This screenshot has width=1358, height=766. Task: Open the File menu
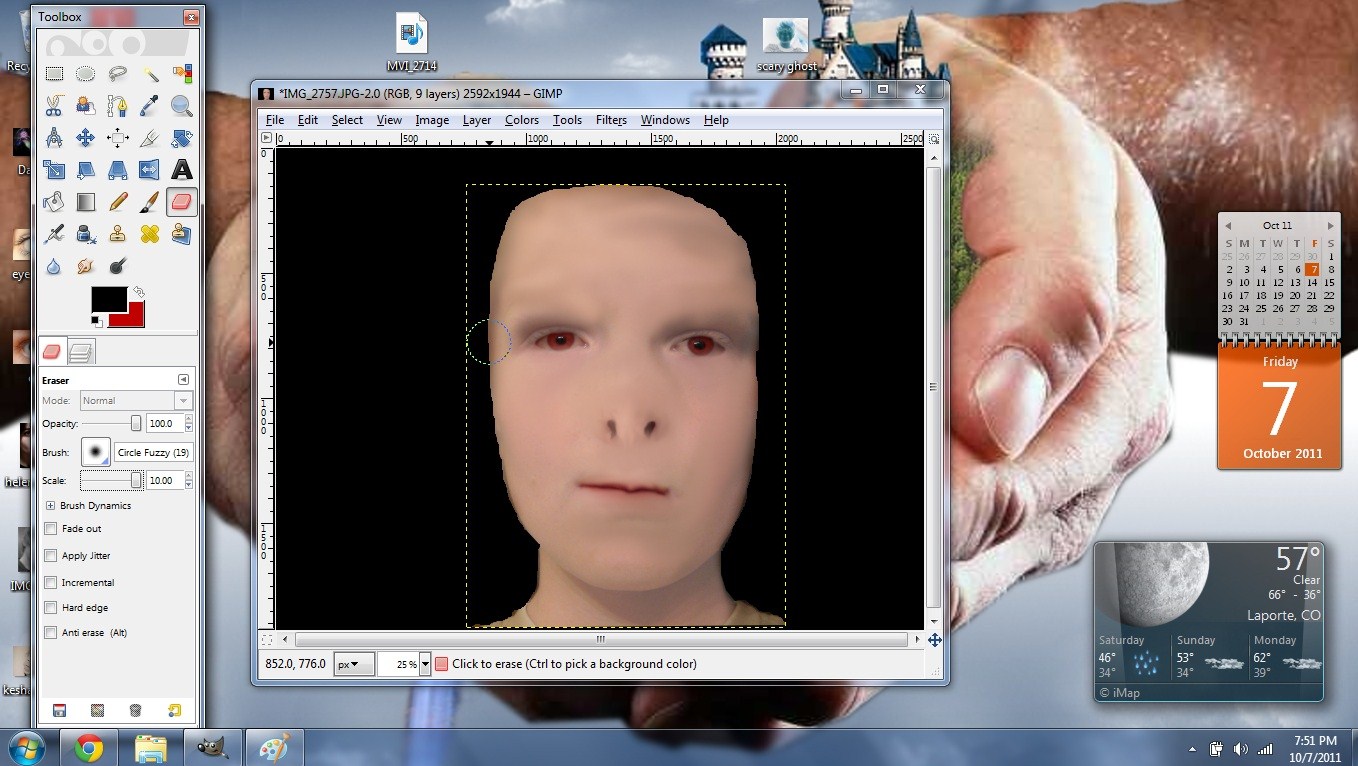[275, 120]
